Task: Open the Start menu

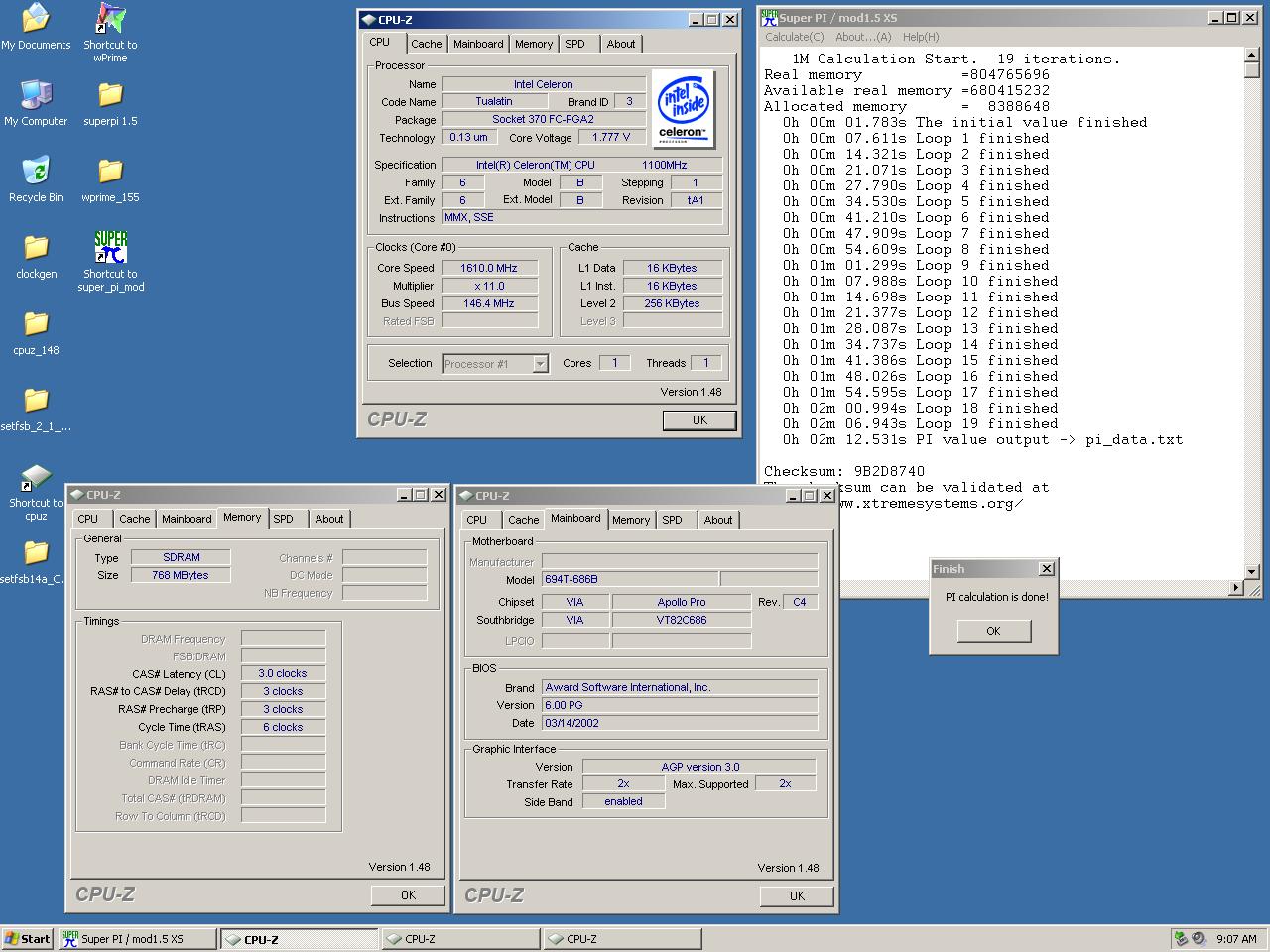Action: (x=28, y=939)
